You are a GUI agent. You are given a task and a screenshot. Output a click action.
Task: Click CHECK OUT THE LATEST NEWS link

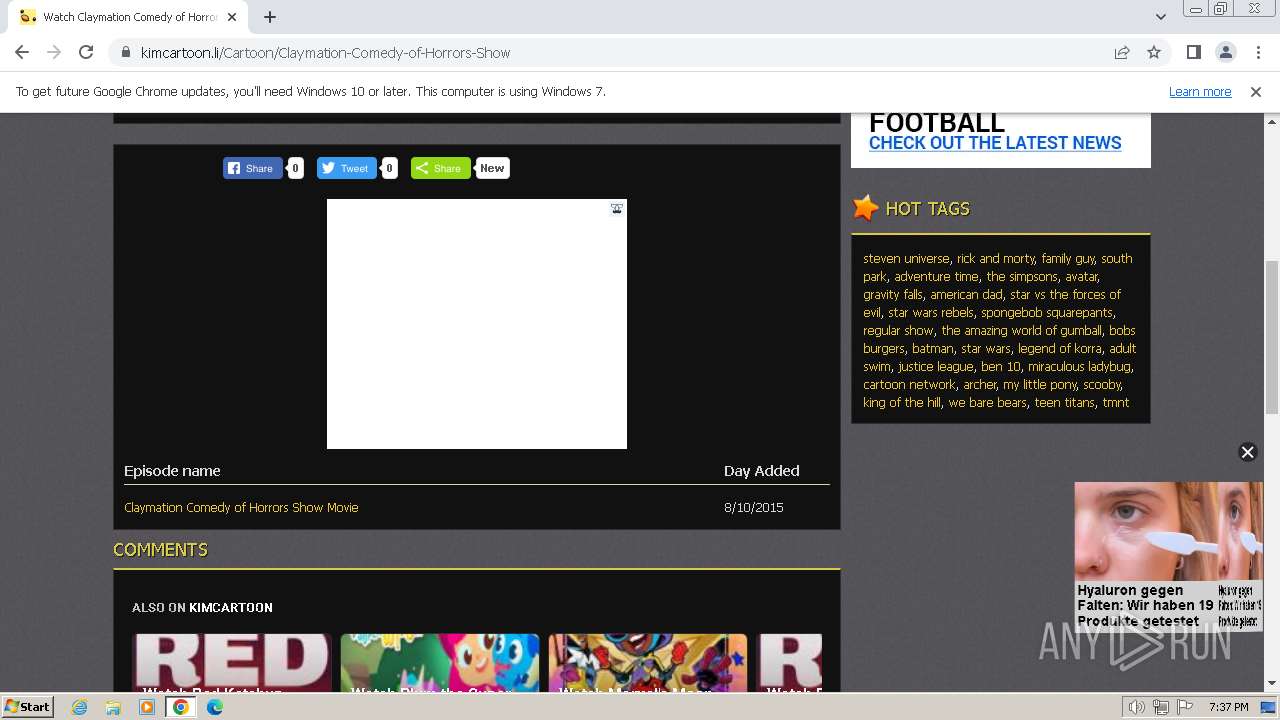click(995, 143)
